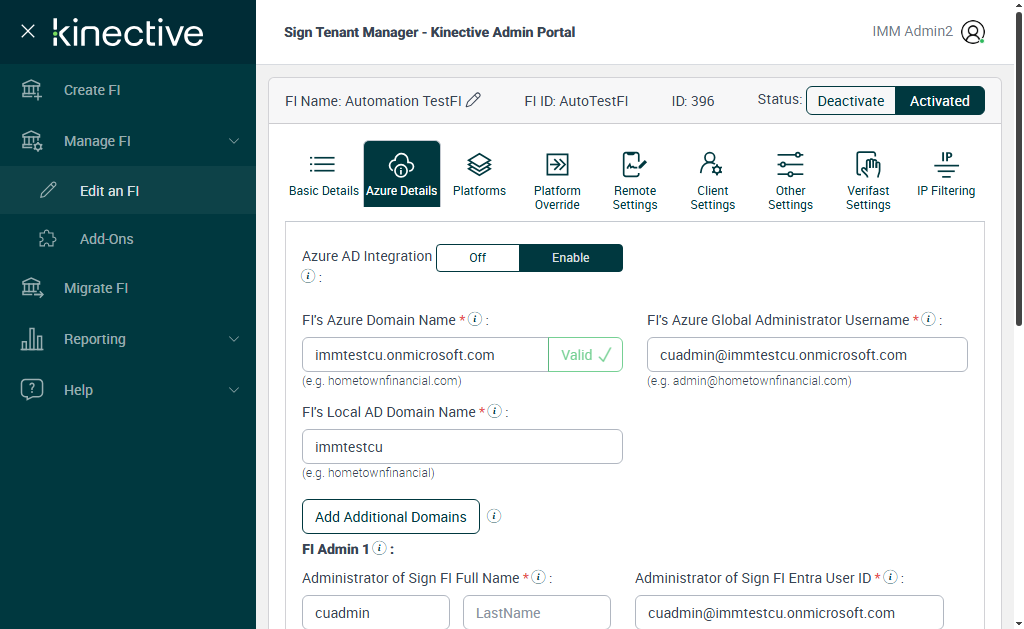
Task: Show info for FI's Local AD Domain Name
Action: click(495, 411)
